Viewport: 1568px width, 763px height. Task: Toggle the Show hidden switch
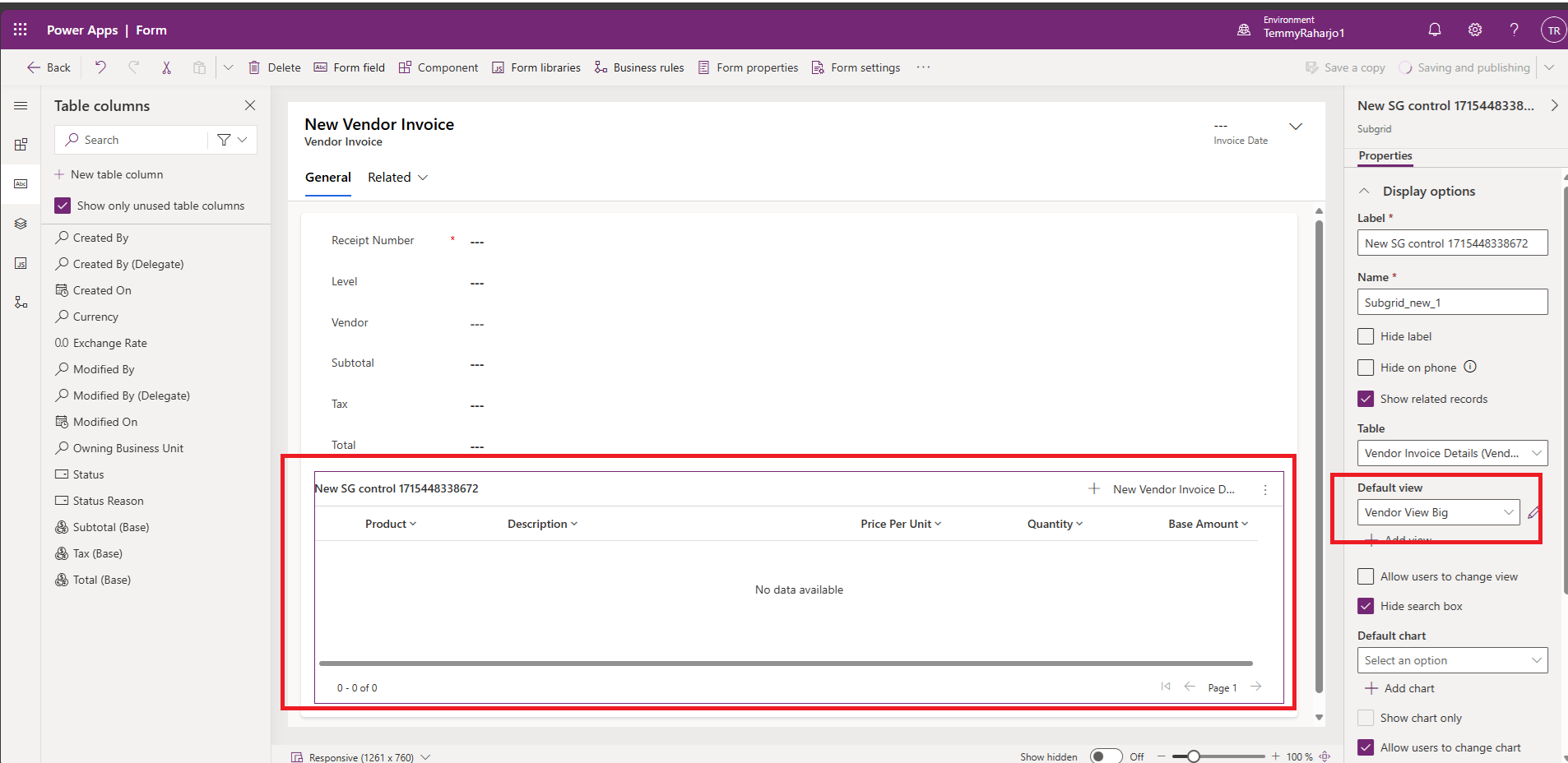[1106, 756]
